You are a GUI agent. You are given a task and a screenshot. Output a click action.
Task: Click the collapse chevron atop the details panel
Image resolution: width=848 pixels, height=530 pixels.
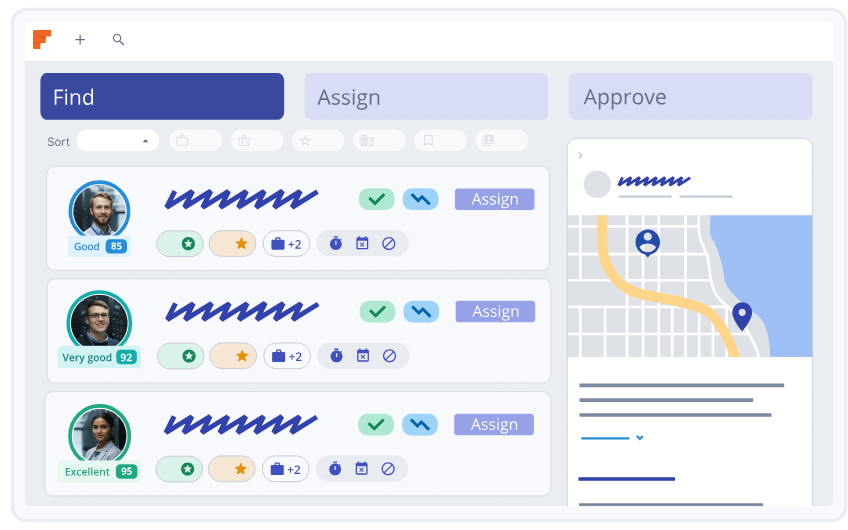pyautogui.click(x=581, y=155)
